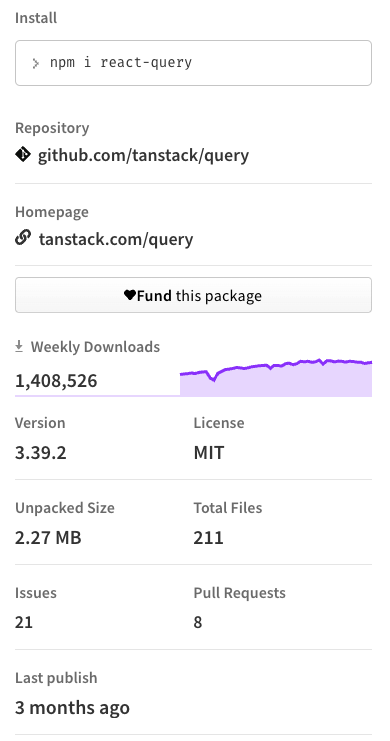Click the version number 3.39.2

(x=41, y=452)
